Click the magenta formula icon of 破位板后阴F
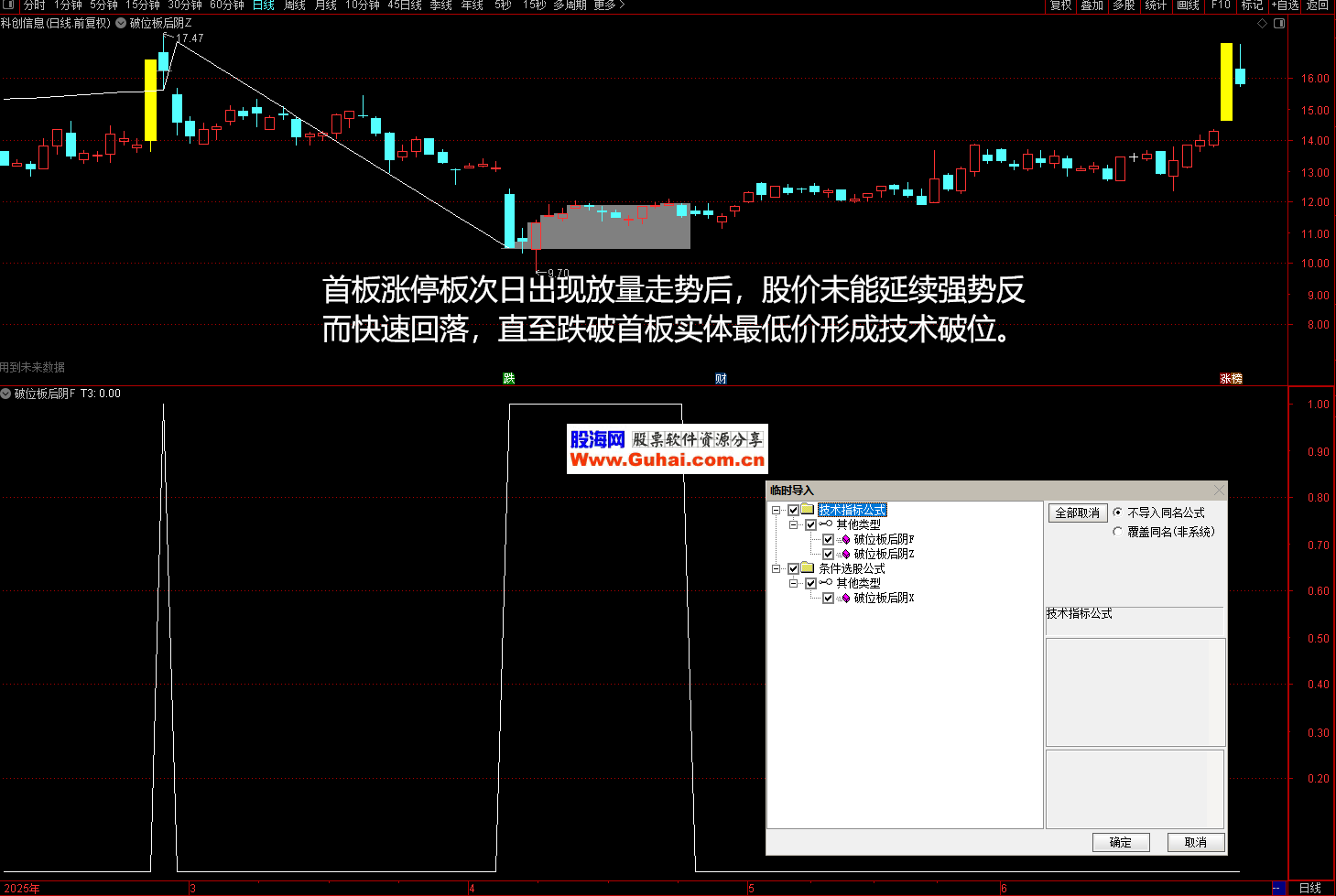 844,539
